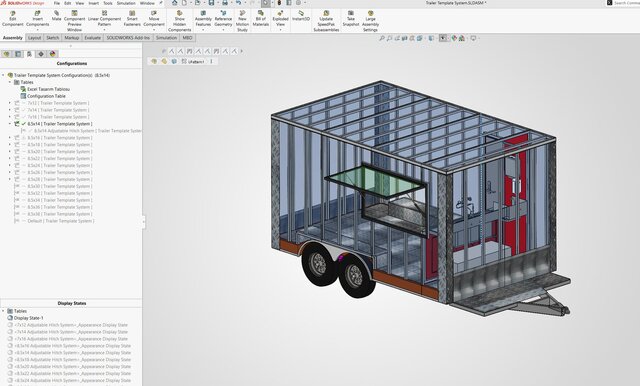Insert Bill of Materials
Image resolution: width=640 pixels, height=386 pixels.
pos(261,19)
